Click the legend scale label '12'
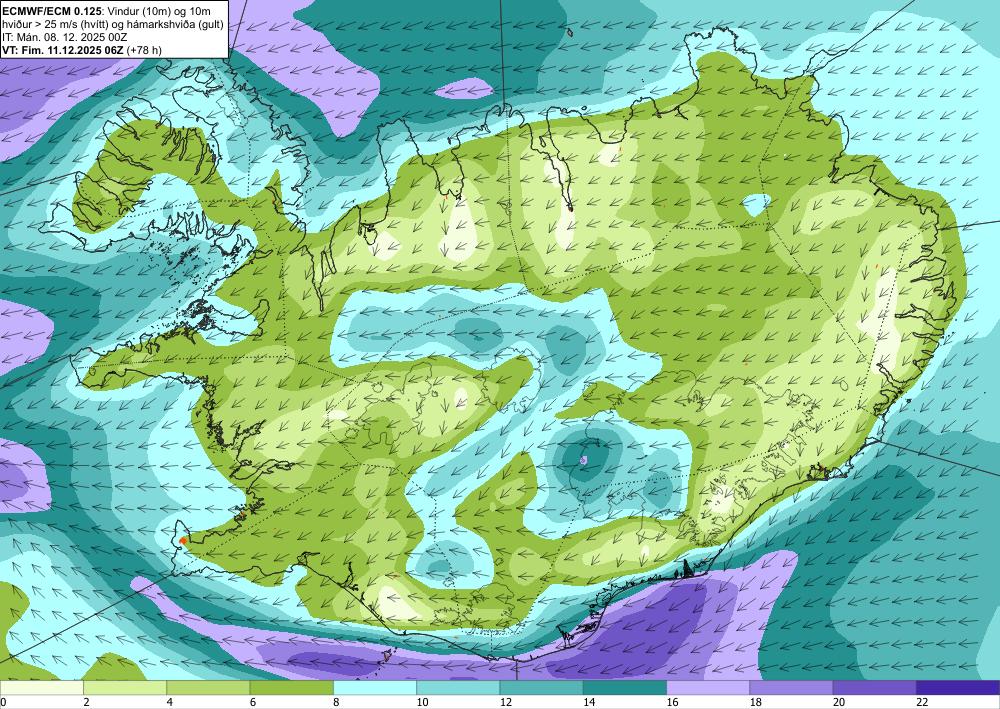The image size is (1000, 709). (506, 703)
